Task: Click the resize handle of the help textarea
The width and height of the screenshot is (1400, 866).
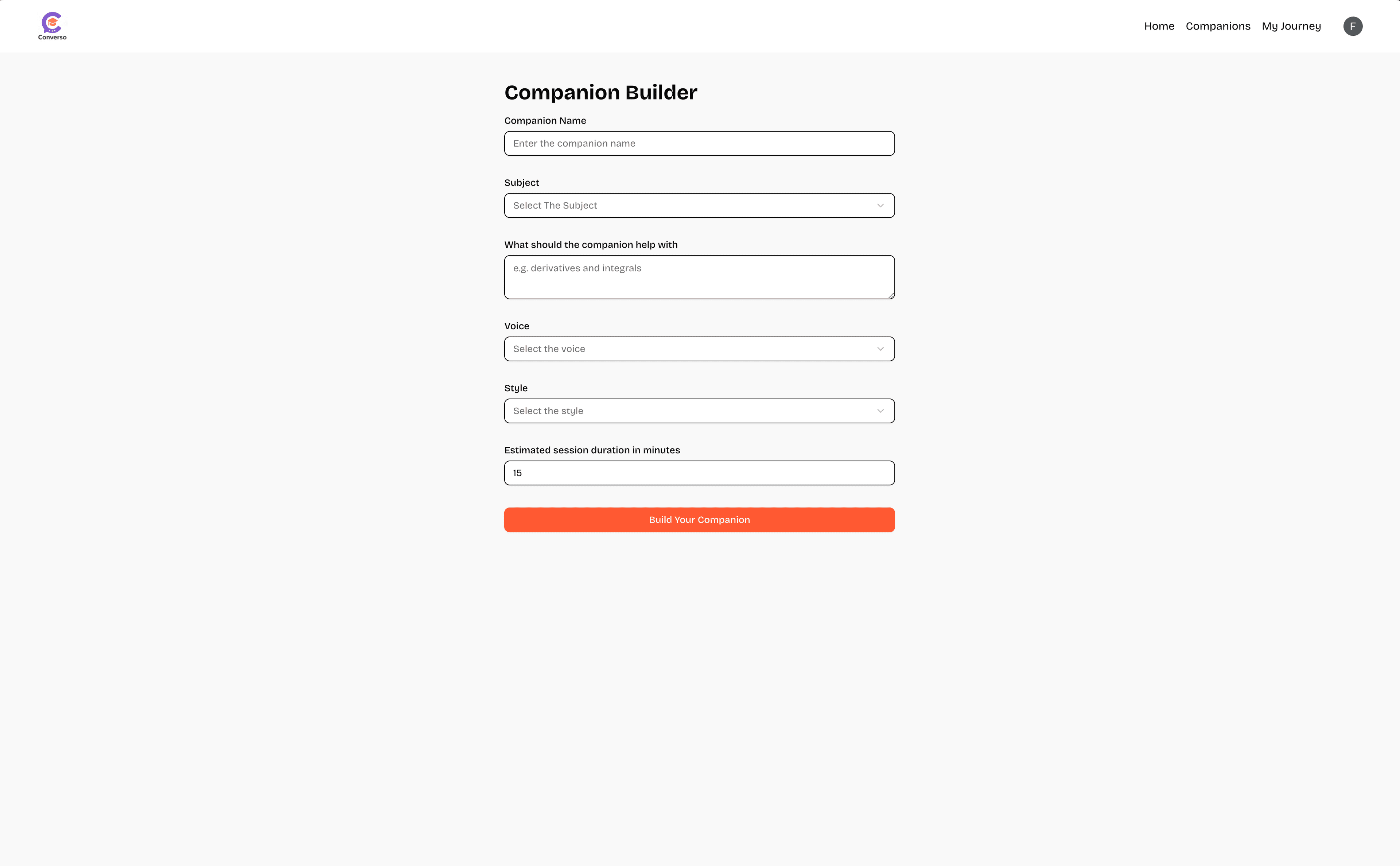Action: coord(891,296)
